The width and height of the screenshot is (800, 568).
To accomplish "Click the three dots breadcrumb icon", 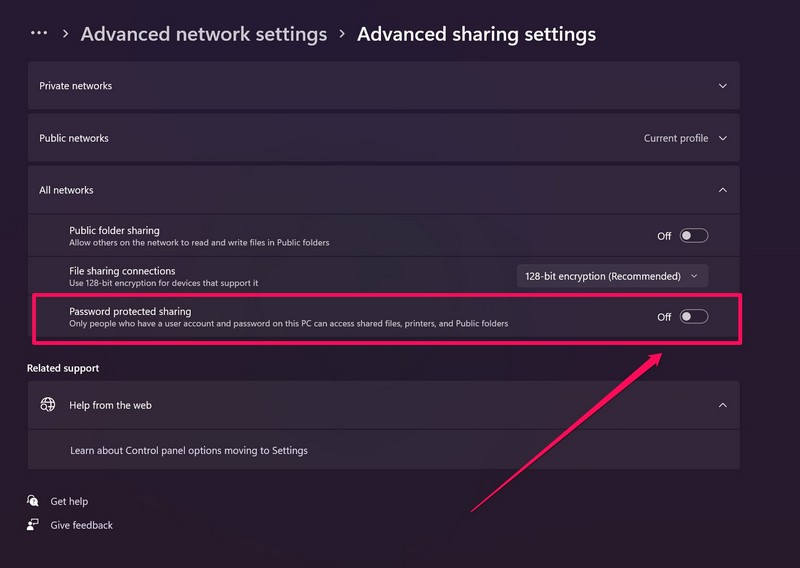I will coord(39,34).
